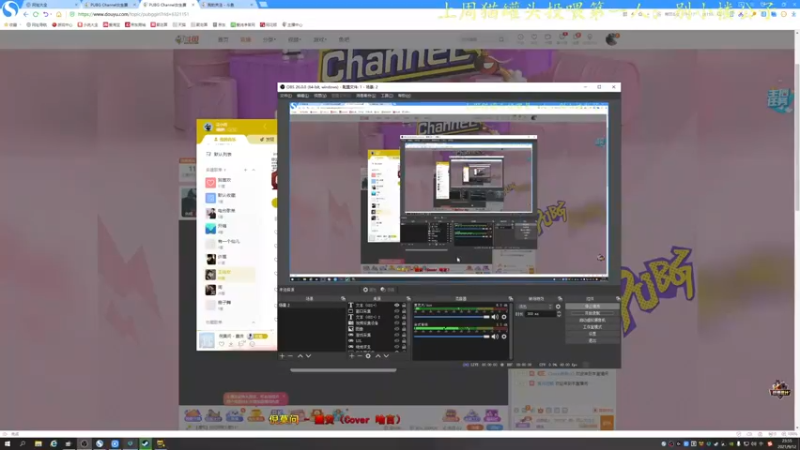Toggle lock on window capture source
This screenshot has height=450, width=800.
pos(404,311)
